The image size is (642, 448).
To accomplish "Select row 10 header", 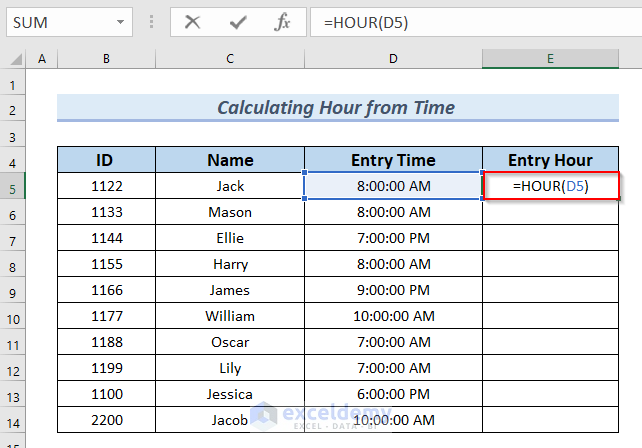I will click(x=15, y=316).
